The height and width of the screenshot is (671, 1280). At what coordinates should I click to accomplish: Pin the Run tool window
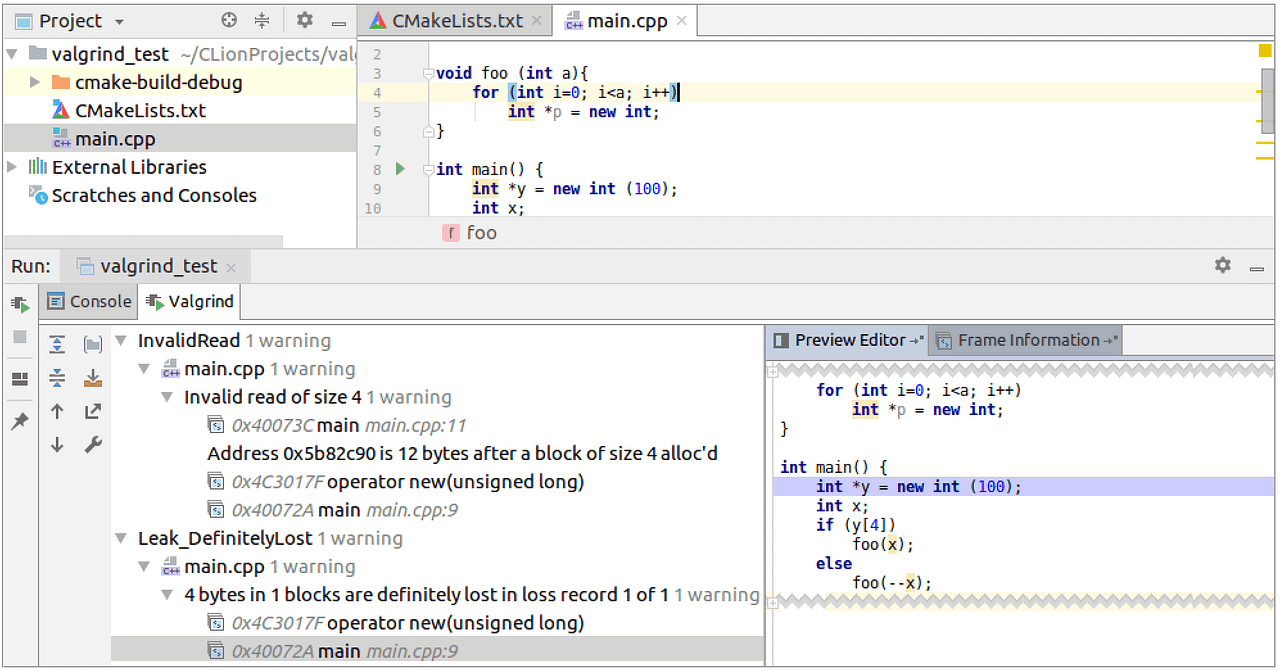click(18, 420)
